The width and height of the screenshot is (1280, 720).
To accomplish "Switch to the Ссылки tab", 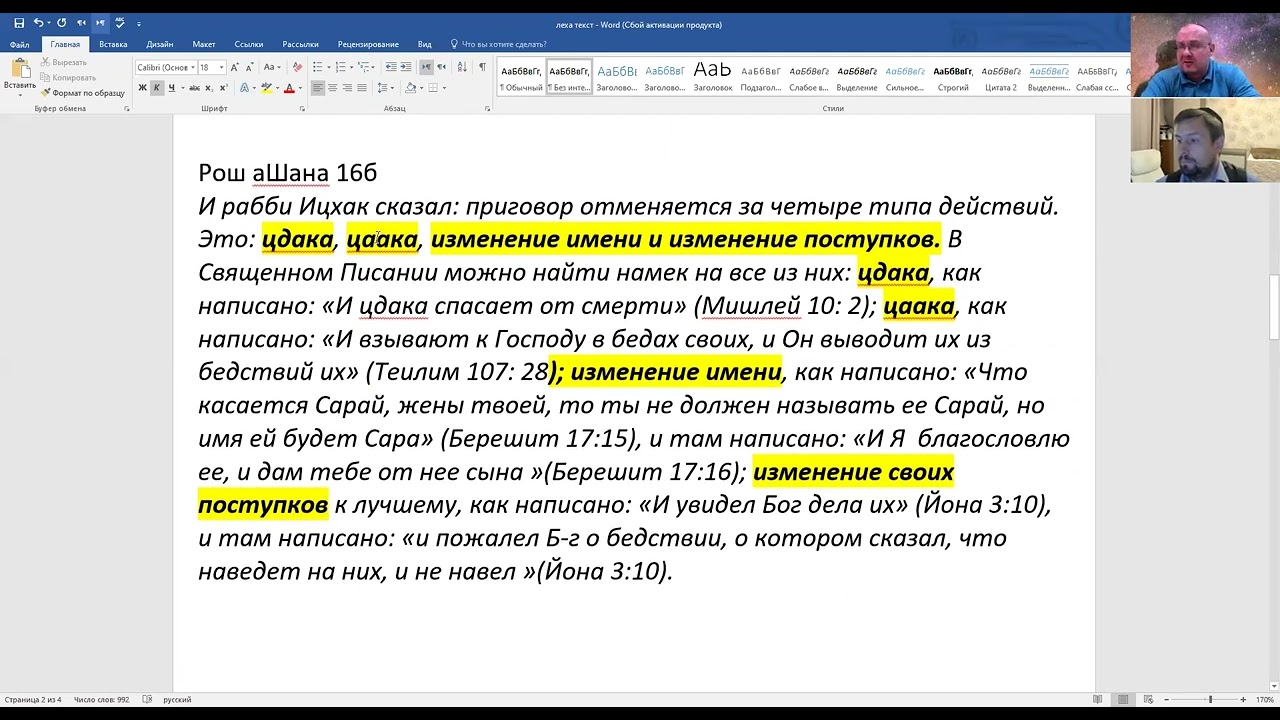I will (x=249, y=44).
